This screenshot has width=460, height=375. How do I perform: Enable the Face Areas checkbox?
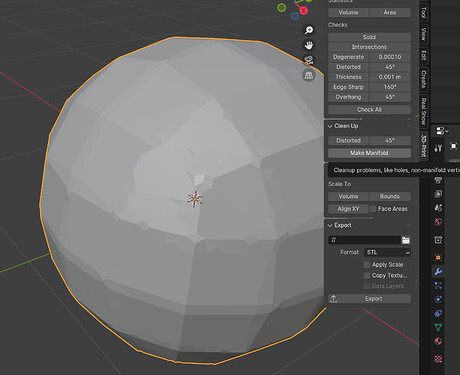click(x=373, y=209)
